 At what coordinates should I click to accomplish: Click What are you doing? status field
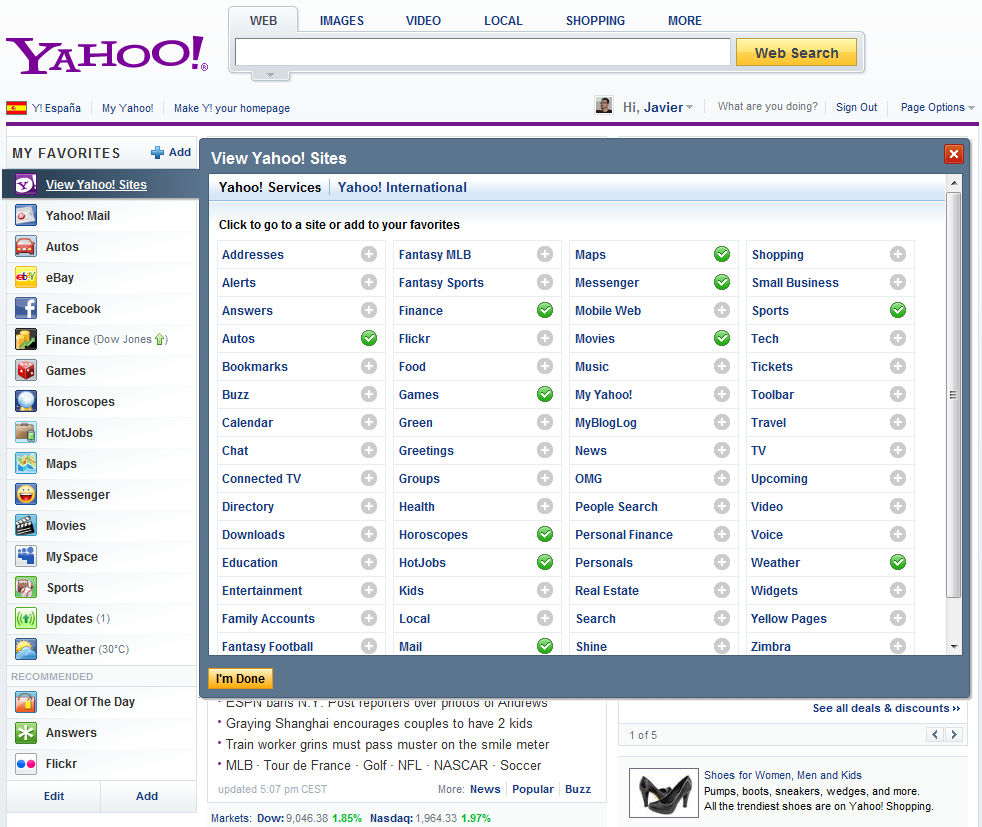point(767,106)
